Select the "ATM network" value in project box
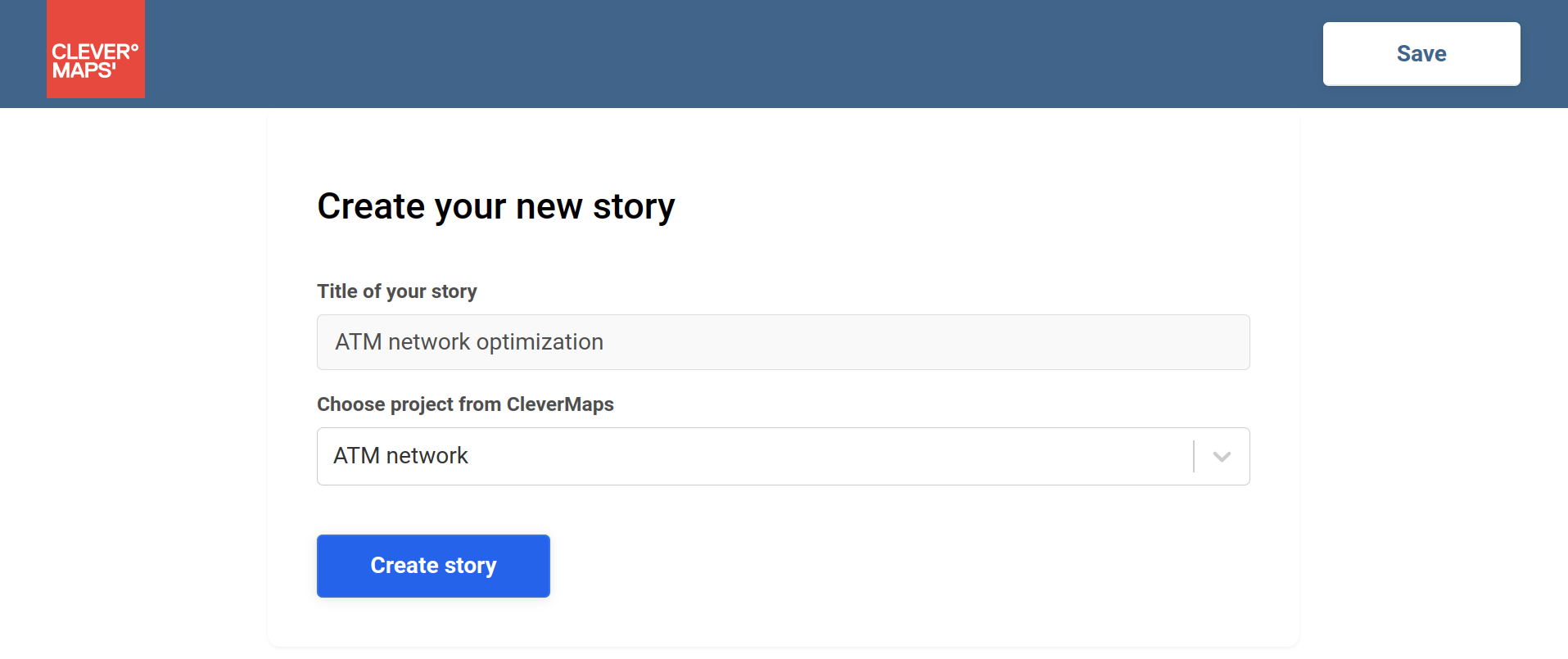 coord(400,456)
